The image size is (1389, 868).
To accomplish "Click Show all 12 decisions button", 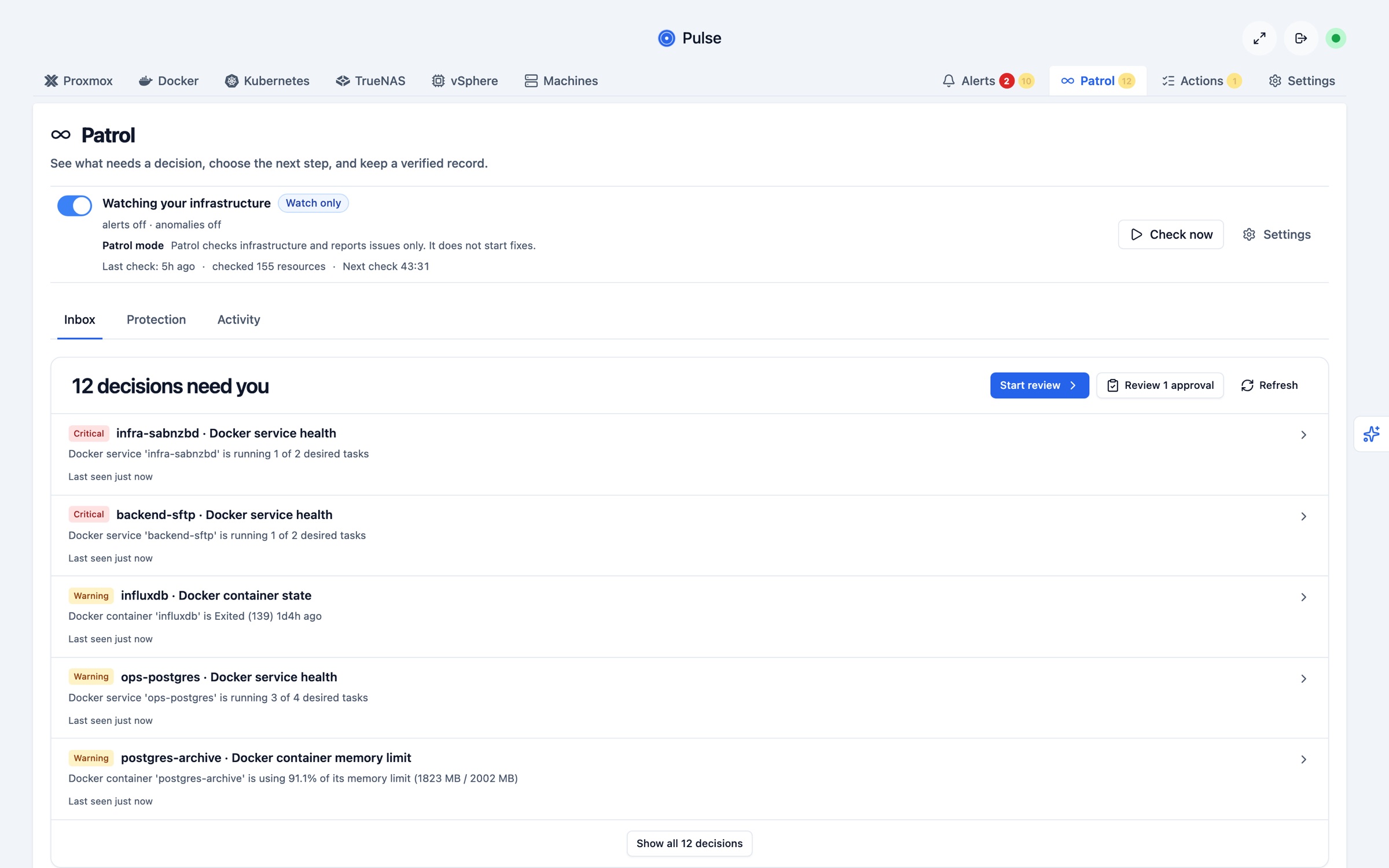I will (689, 844).
